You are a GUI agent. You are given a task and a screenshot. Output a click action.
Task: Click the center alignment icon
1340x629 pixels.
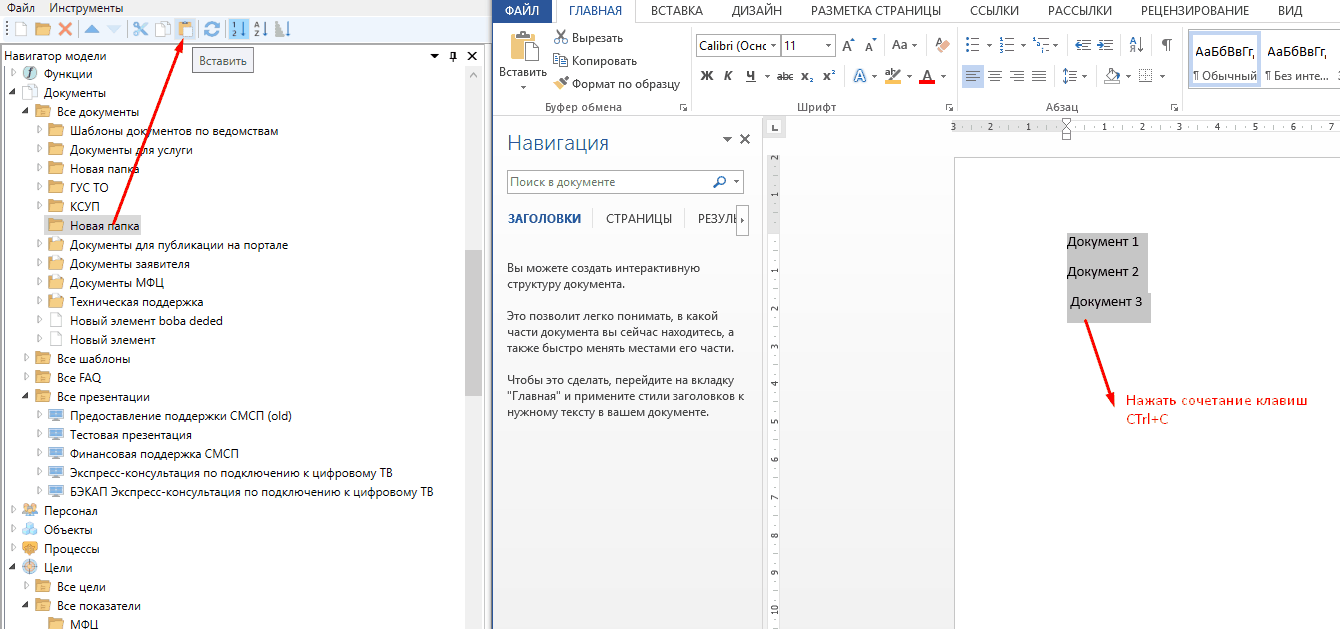pos(996,76)
